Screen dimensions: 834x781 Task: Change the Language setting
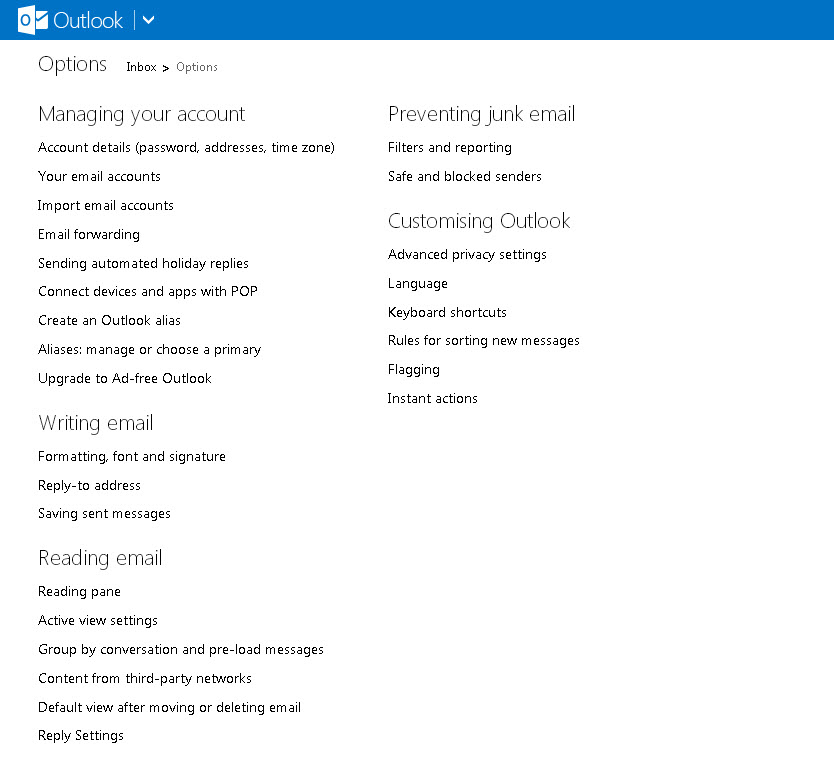[417, 283]
